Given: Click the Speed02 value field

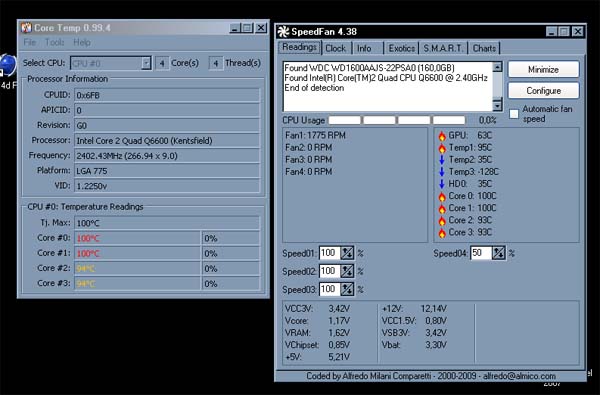Looking at the screenshot, I should [329, 271].
